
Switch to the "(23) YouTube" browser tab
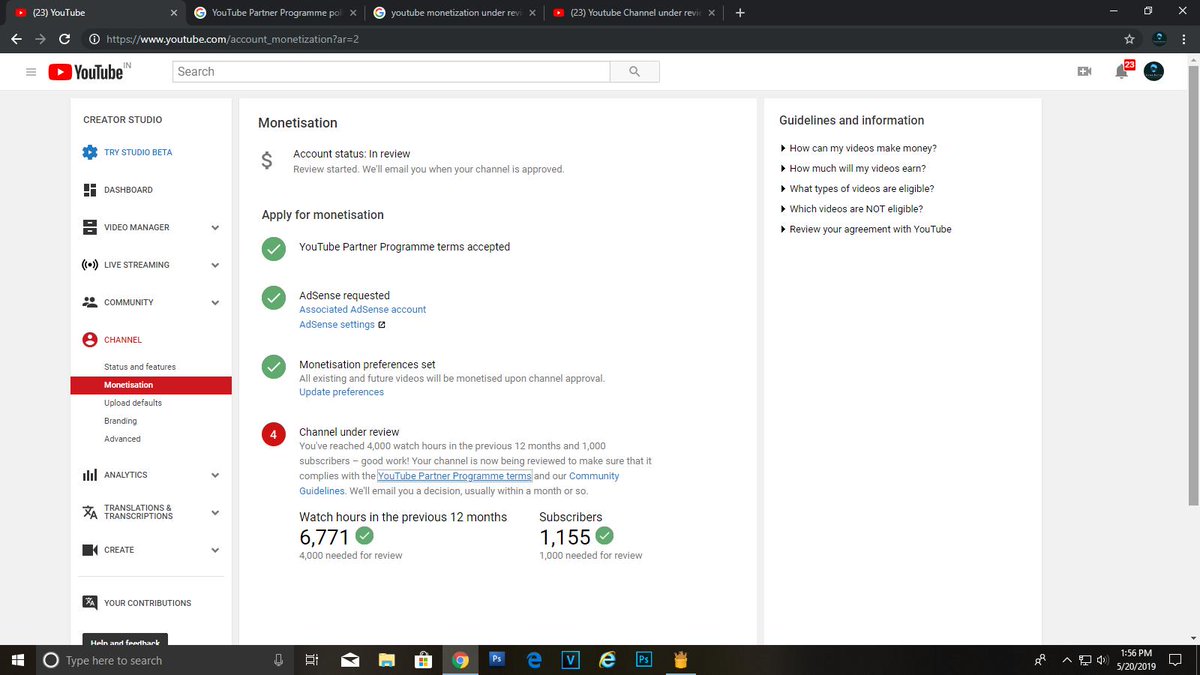[95, 13]
